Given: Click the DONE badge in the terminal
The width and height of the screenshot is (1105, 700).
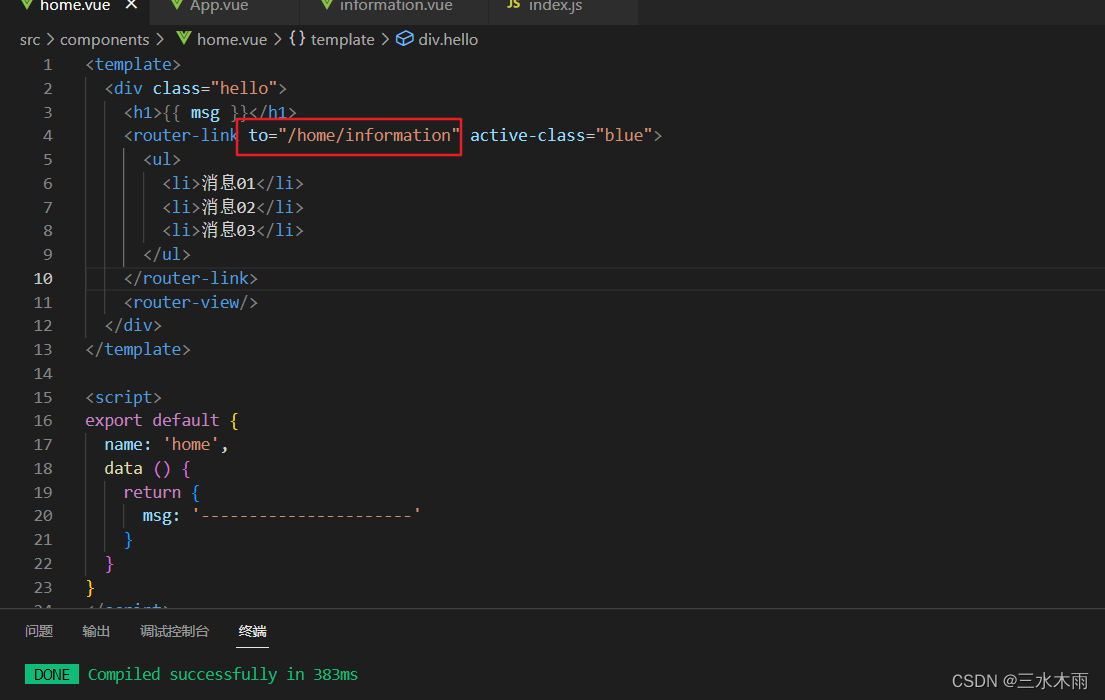Looking at the screenshot, I should 51,674.
